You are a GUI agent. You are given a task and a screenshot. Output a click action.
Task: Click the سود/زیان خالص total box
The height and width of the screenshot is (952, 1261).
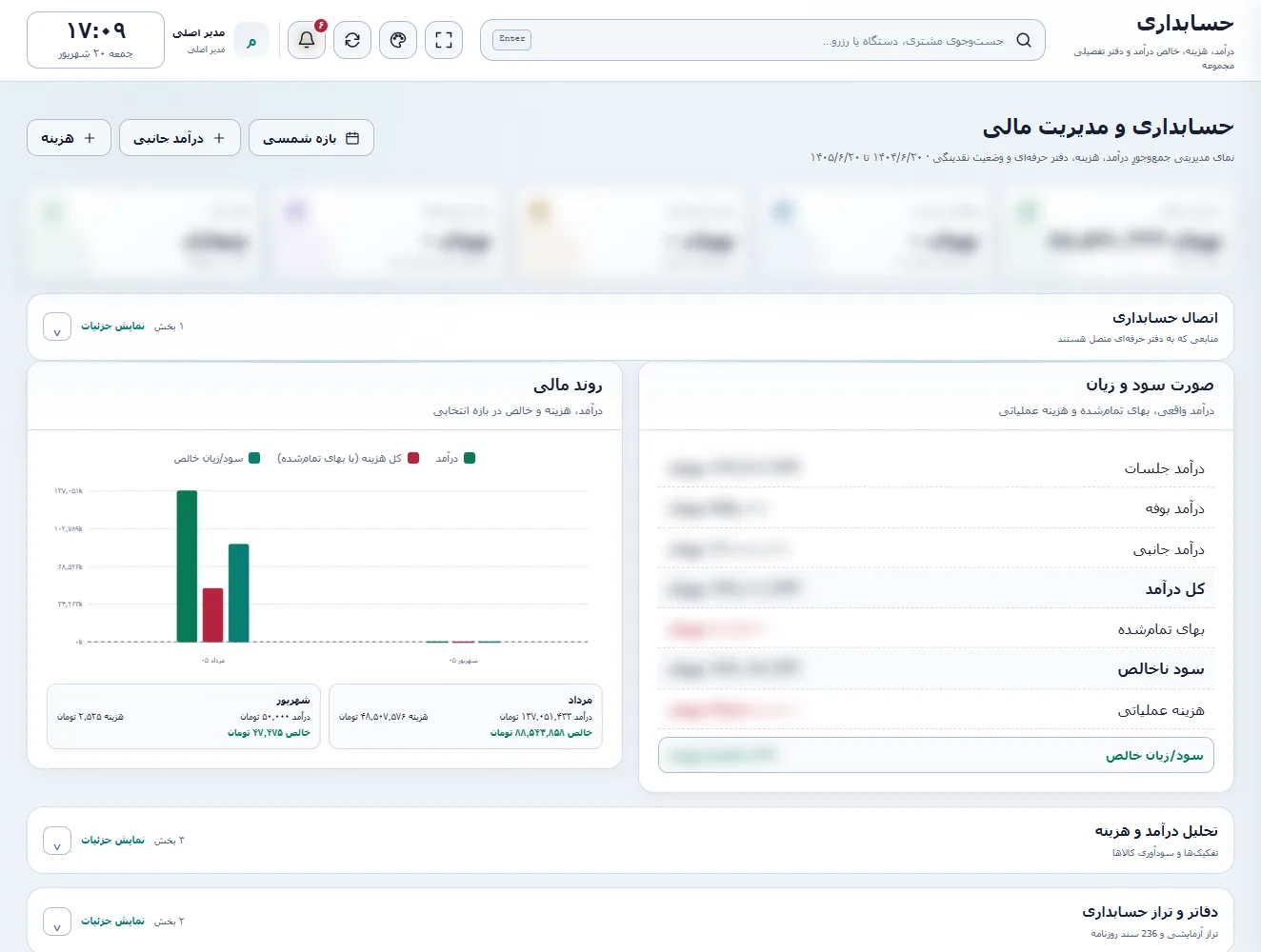936,755
